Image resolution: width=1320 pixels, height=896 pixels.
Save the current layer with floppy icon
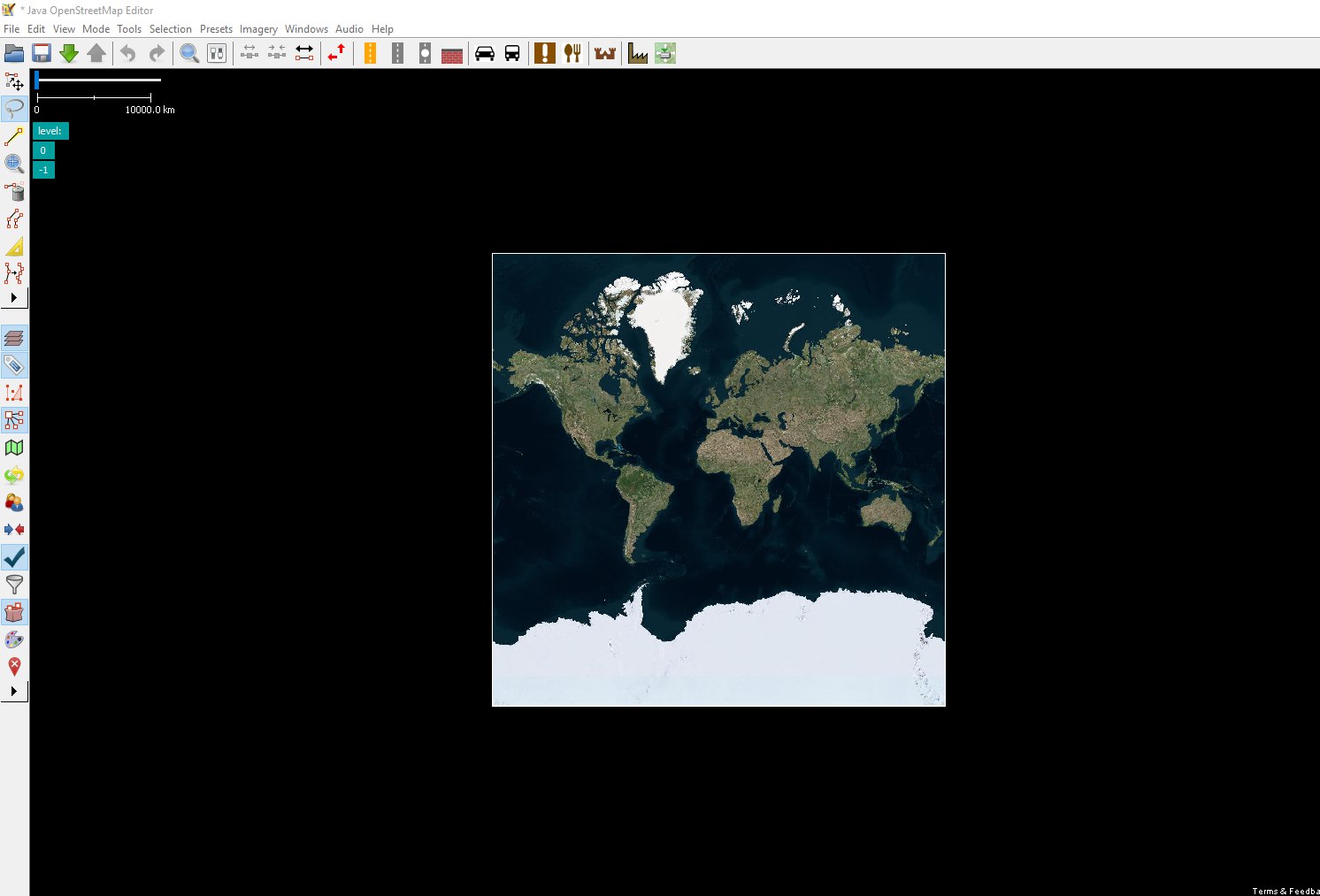point(42,54)
